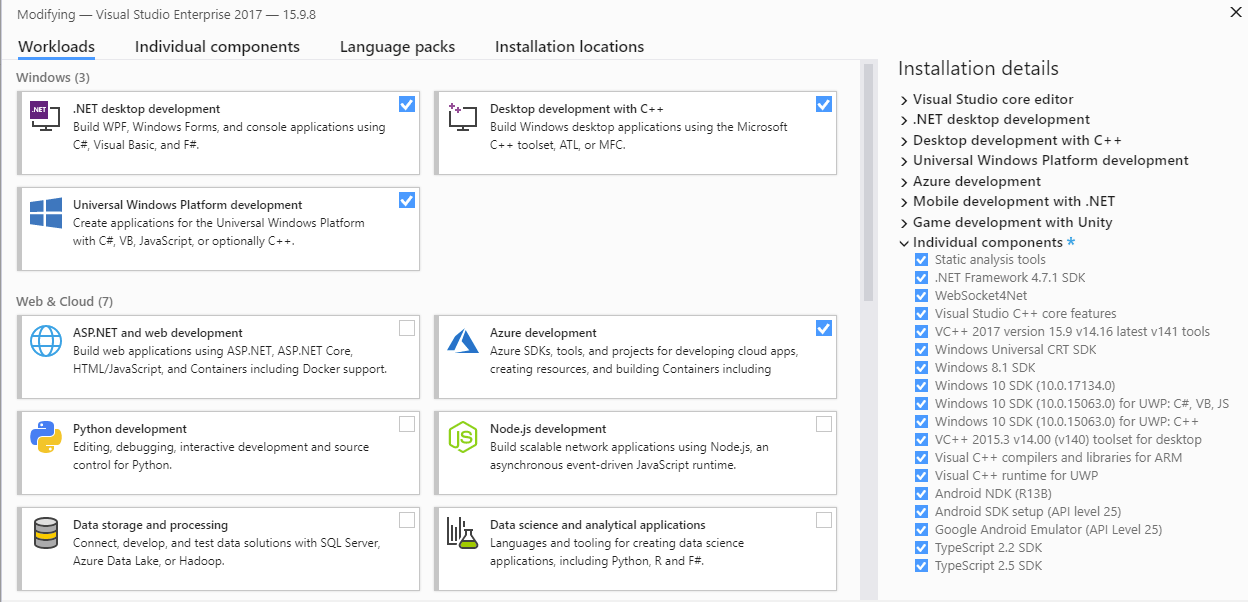Expand Desktop development with C++ installation details
This screenshot has width=1248, height=602.
(904, 141)
